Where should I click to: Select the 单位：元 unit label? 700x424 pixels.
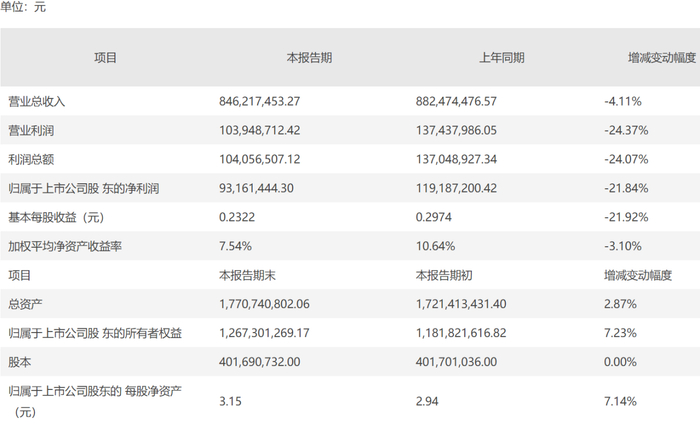point(23,7)
